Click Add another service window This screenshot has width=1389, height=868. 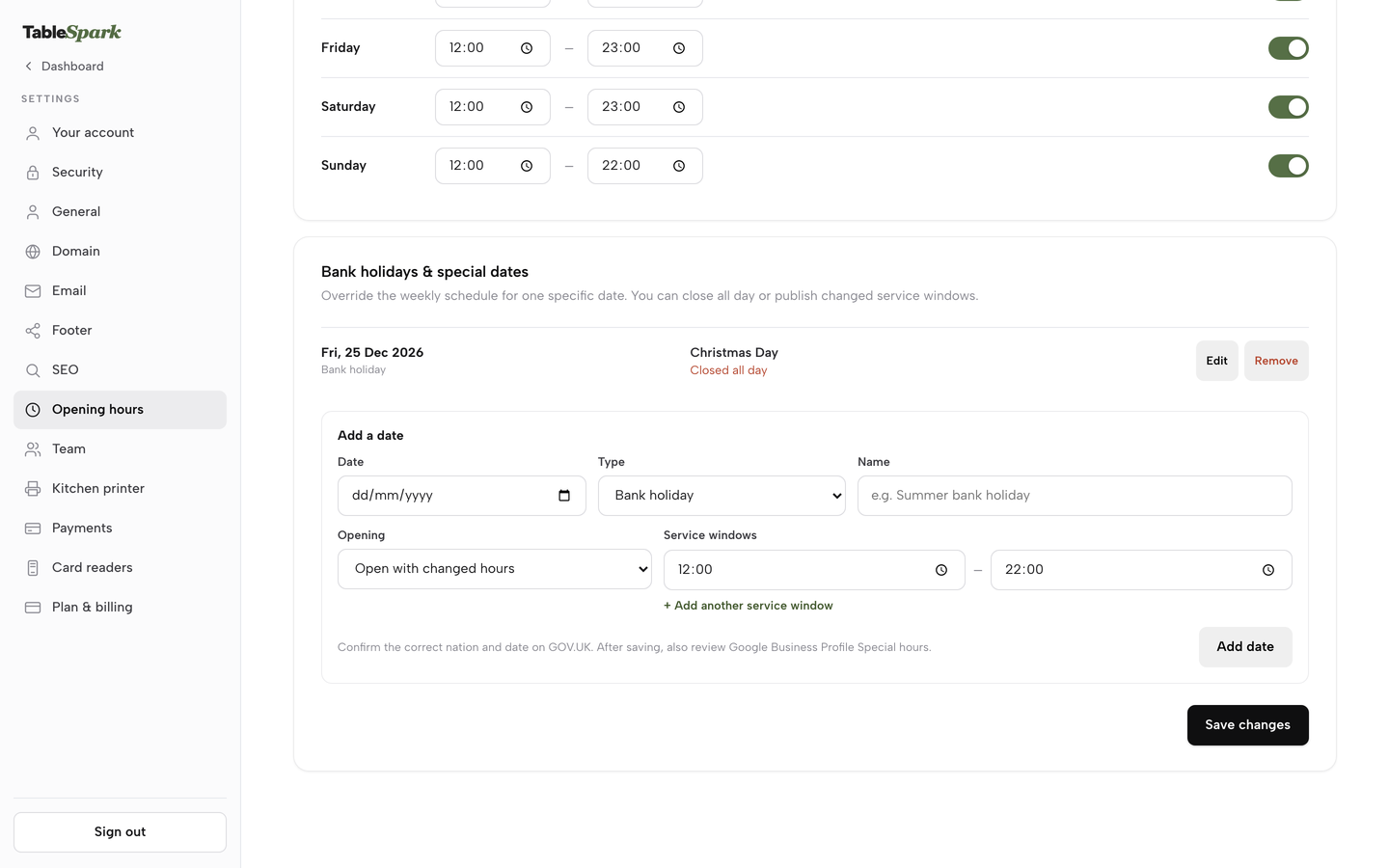click(749, 606)
